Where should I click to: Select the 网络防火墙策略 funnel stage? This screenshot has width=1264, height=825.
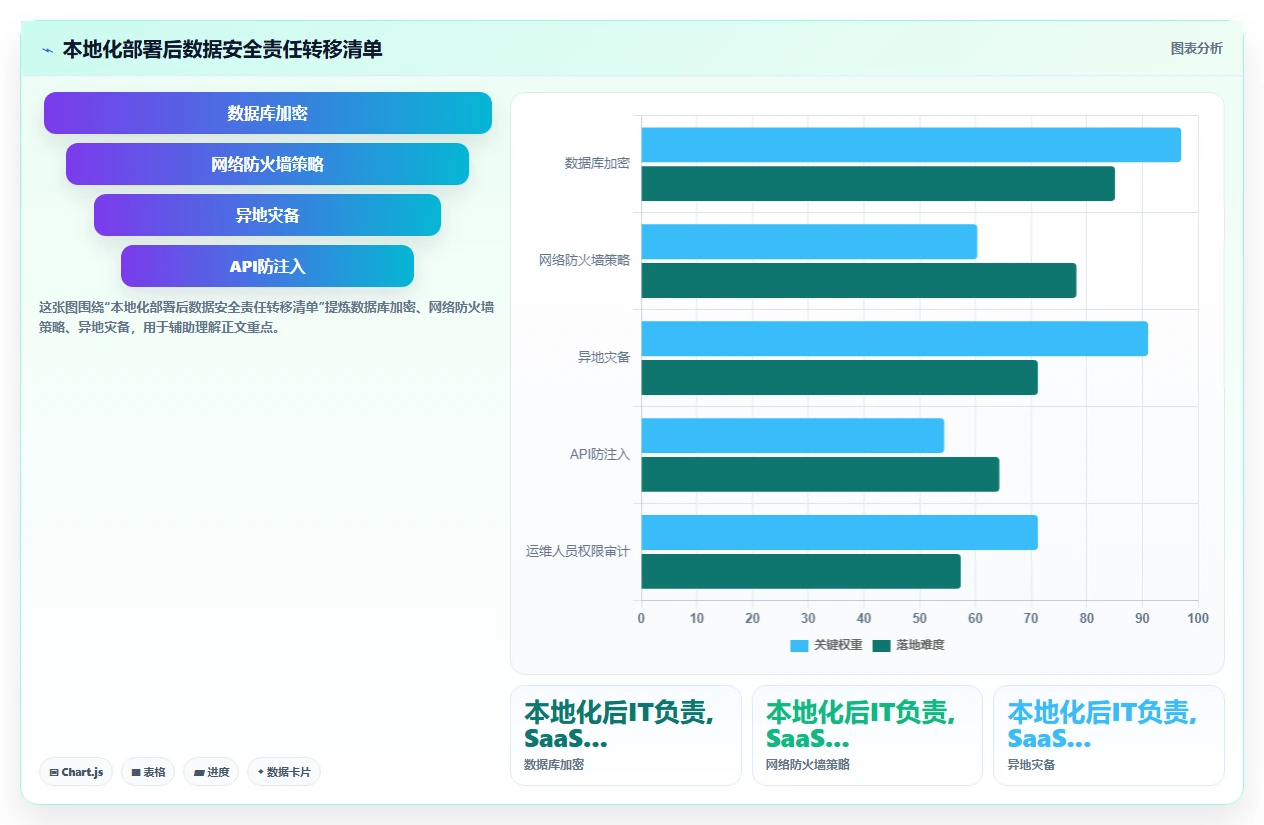[x=268, y=164]
